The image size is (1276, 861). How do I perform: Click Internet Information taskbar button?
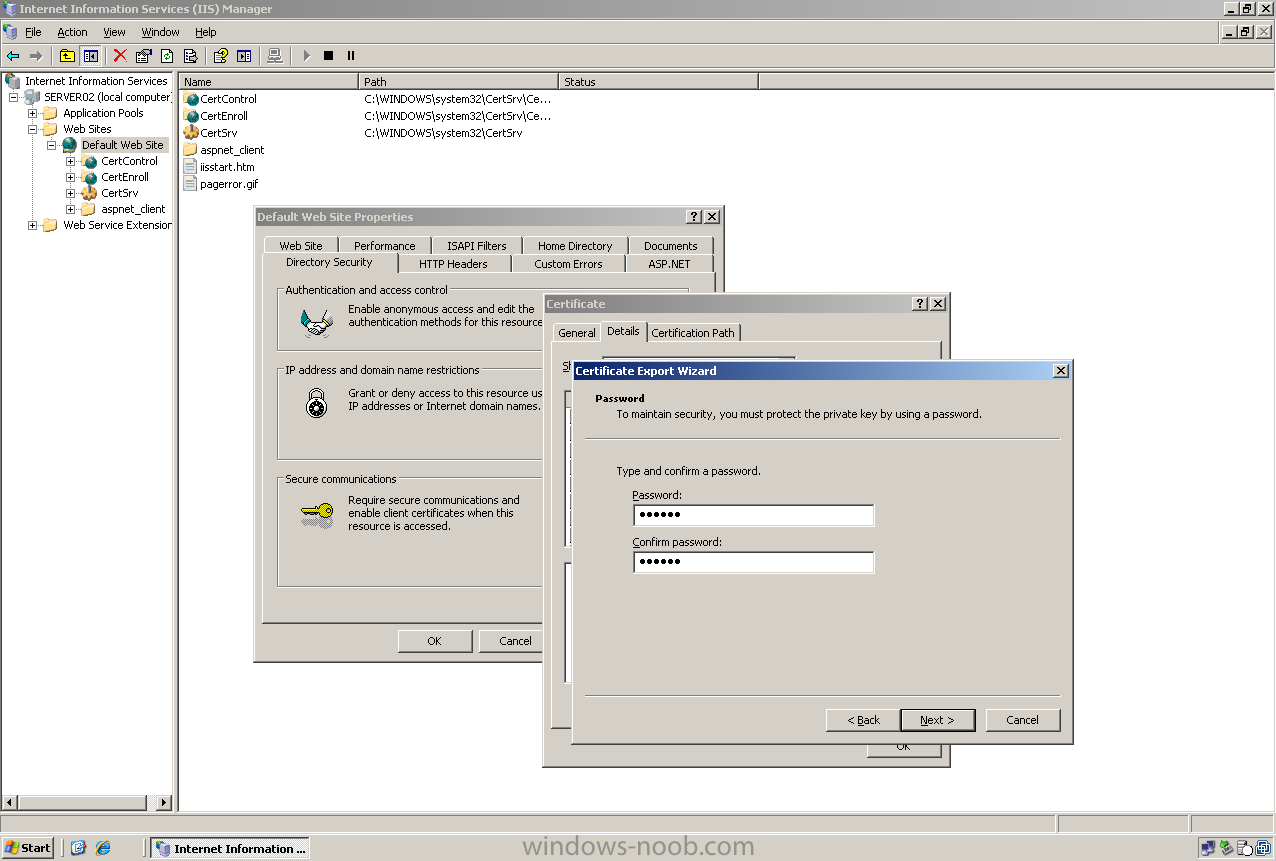(230, 848)
